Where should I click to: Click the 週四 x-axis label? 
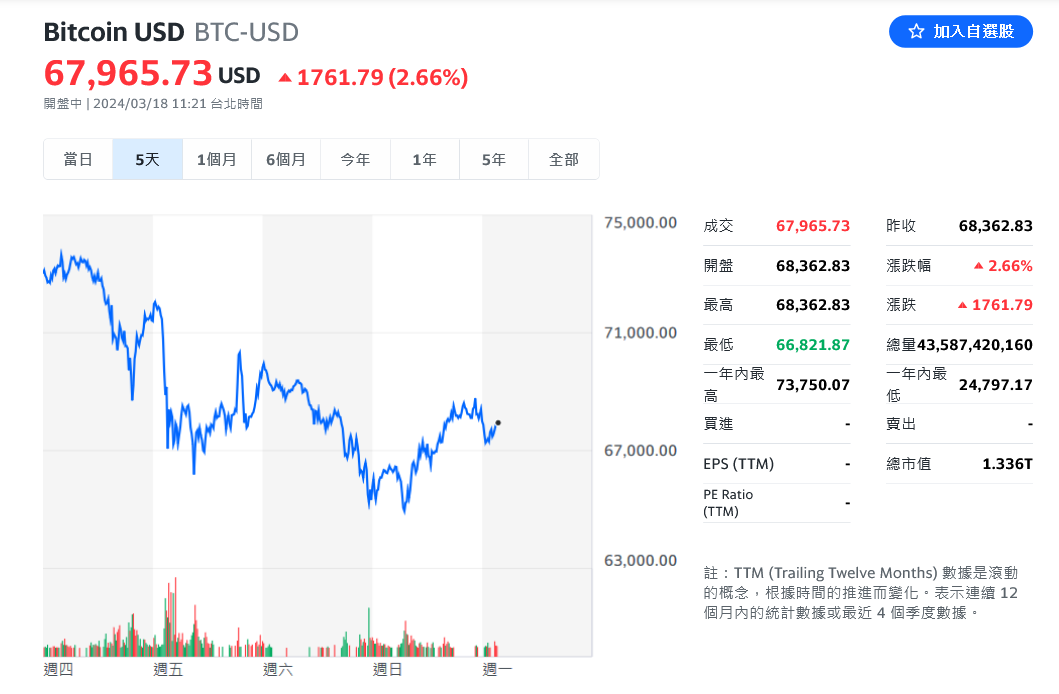(58, 670)
